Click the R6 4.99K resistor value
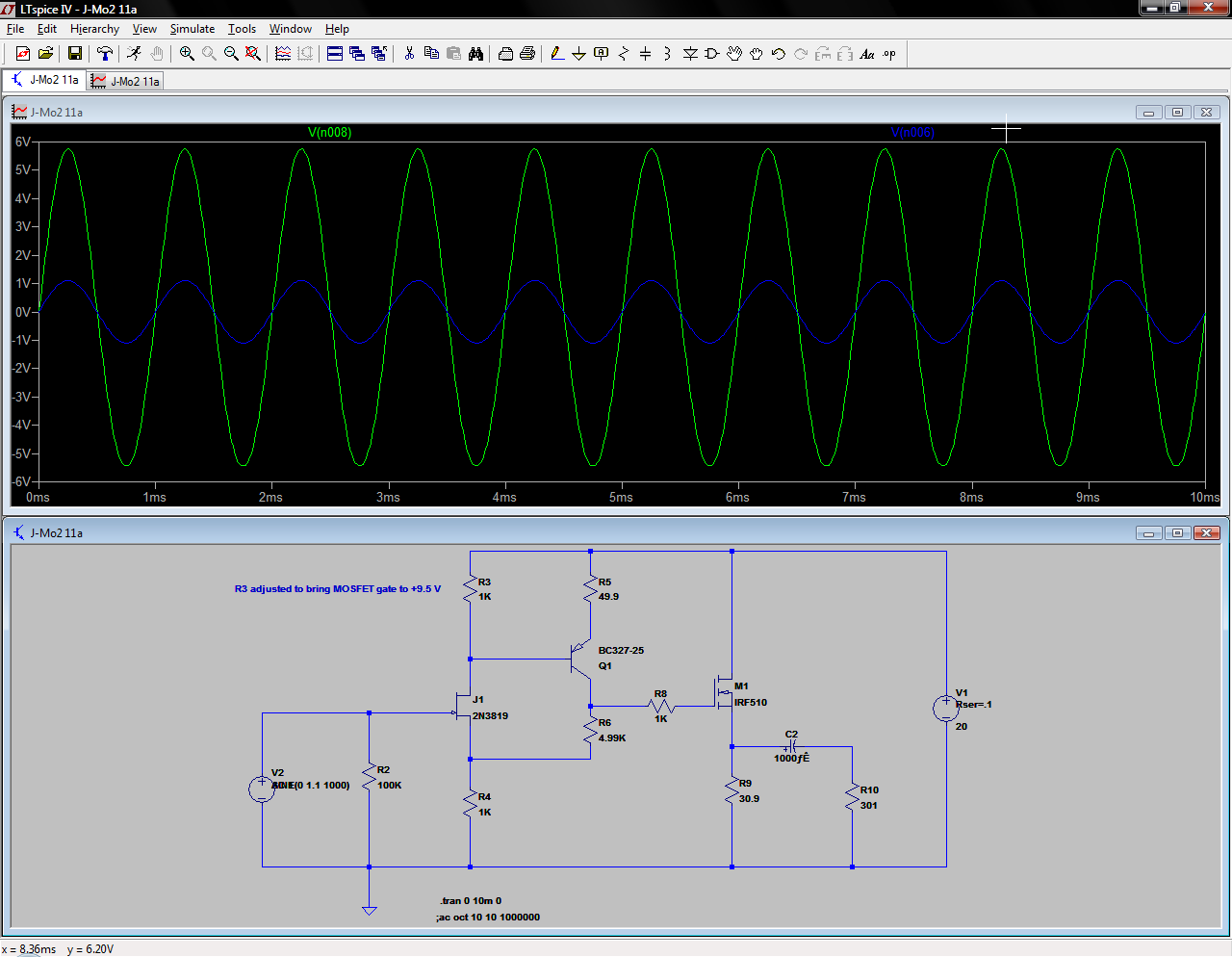 pyautogui.click(x=612, y=738)
